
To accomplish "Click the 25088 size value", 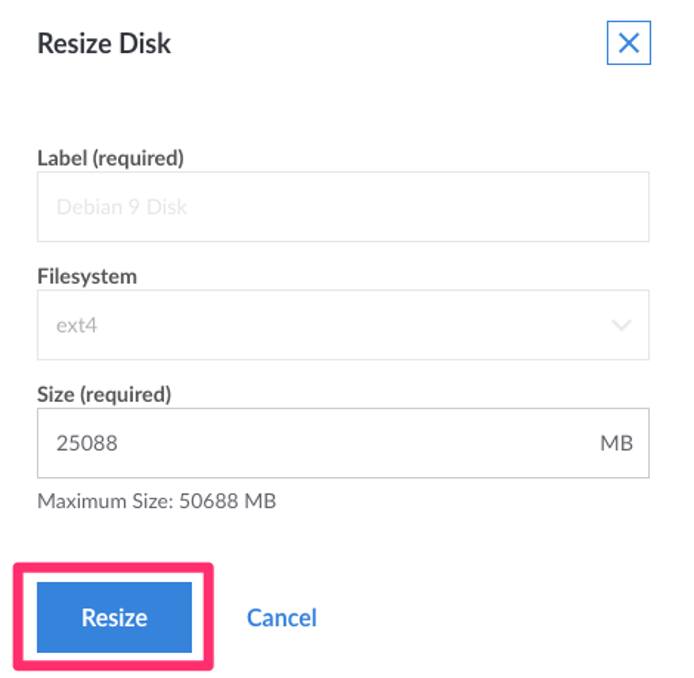I will (x=87, y=443).
